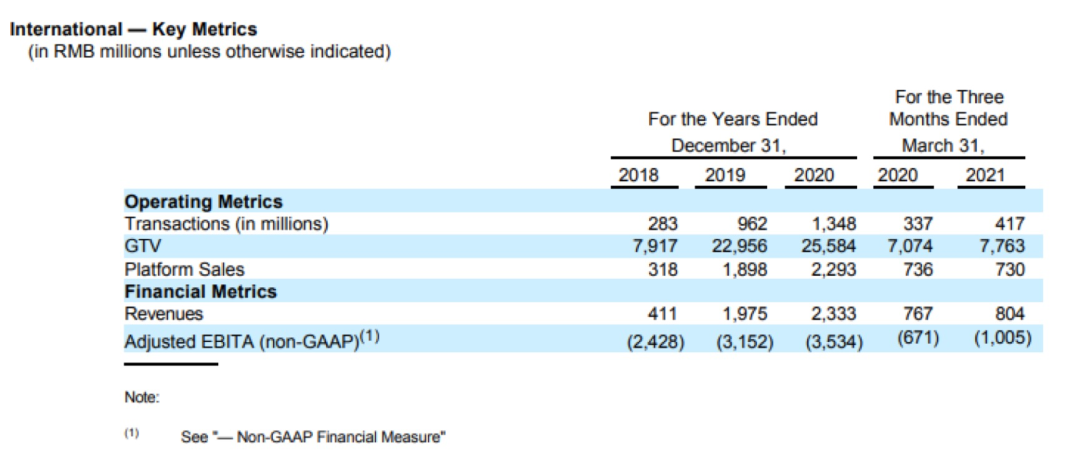Screen dimensions: 1080x460
Task: Click the 'International — Key Metrics' heading
Action: (x=133, y=30)
